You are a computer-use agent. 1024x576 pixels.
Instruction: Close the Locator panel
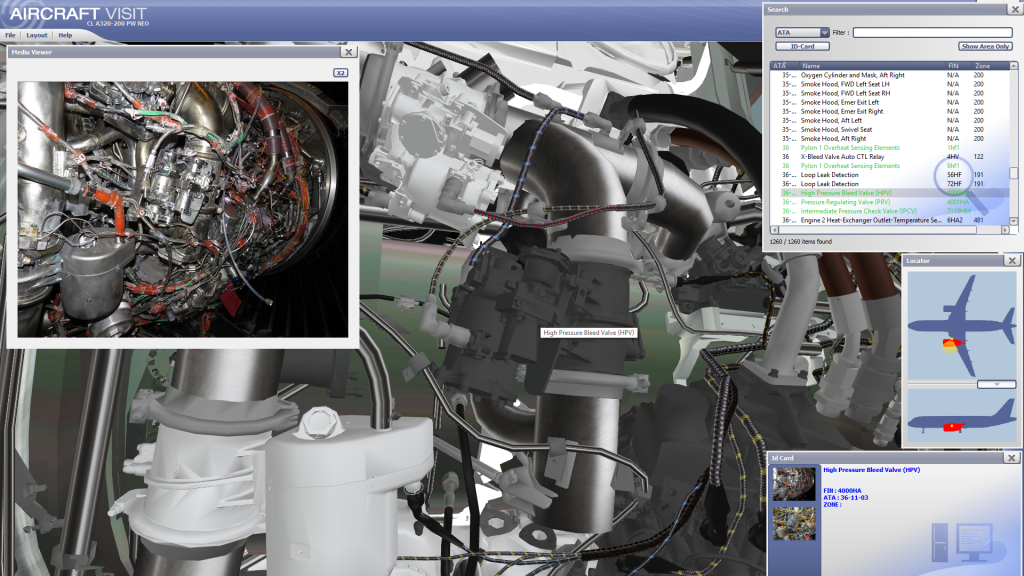click(1012, 261)
